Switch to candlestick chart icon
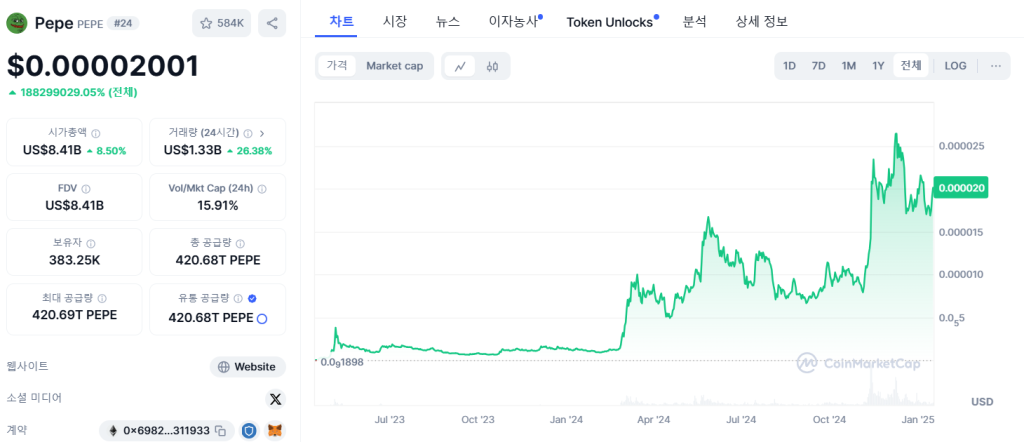 [x=492, y=66]
